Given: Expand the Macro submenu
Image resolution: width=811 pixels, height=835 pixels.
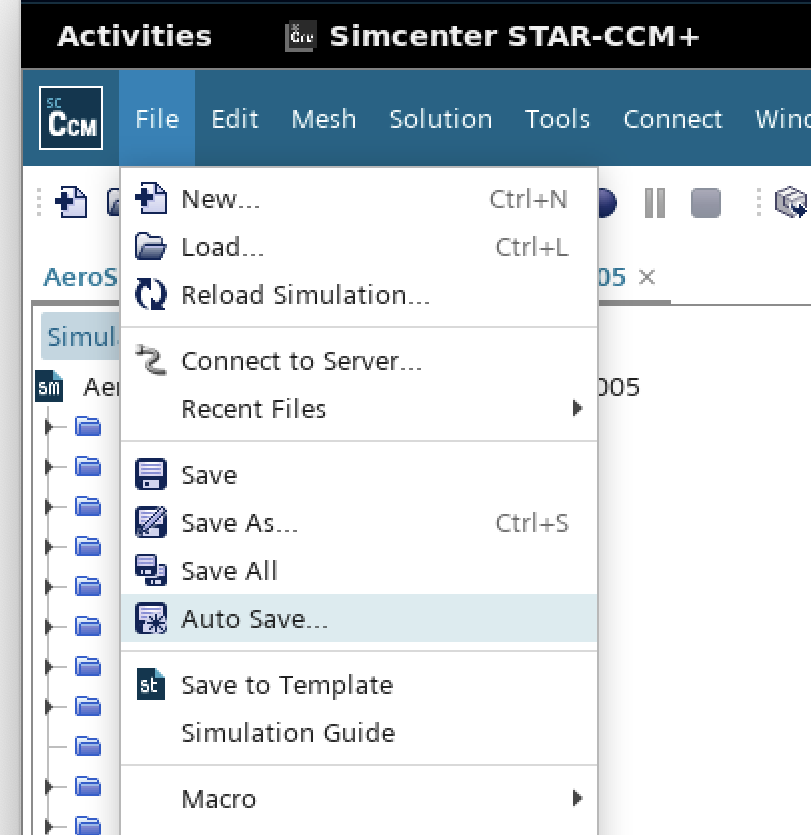Looking at the screenshot, I should (x=359, y=799).
